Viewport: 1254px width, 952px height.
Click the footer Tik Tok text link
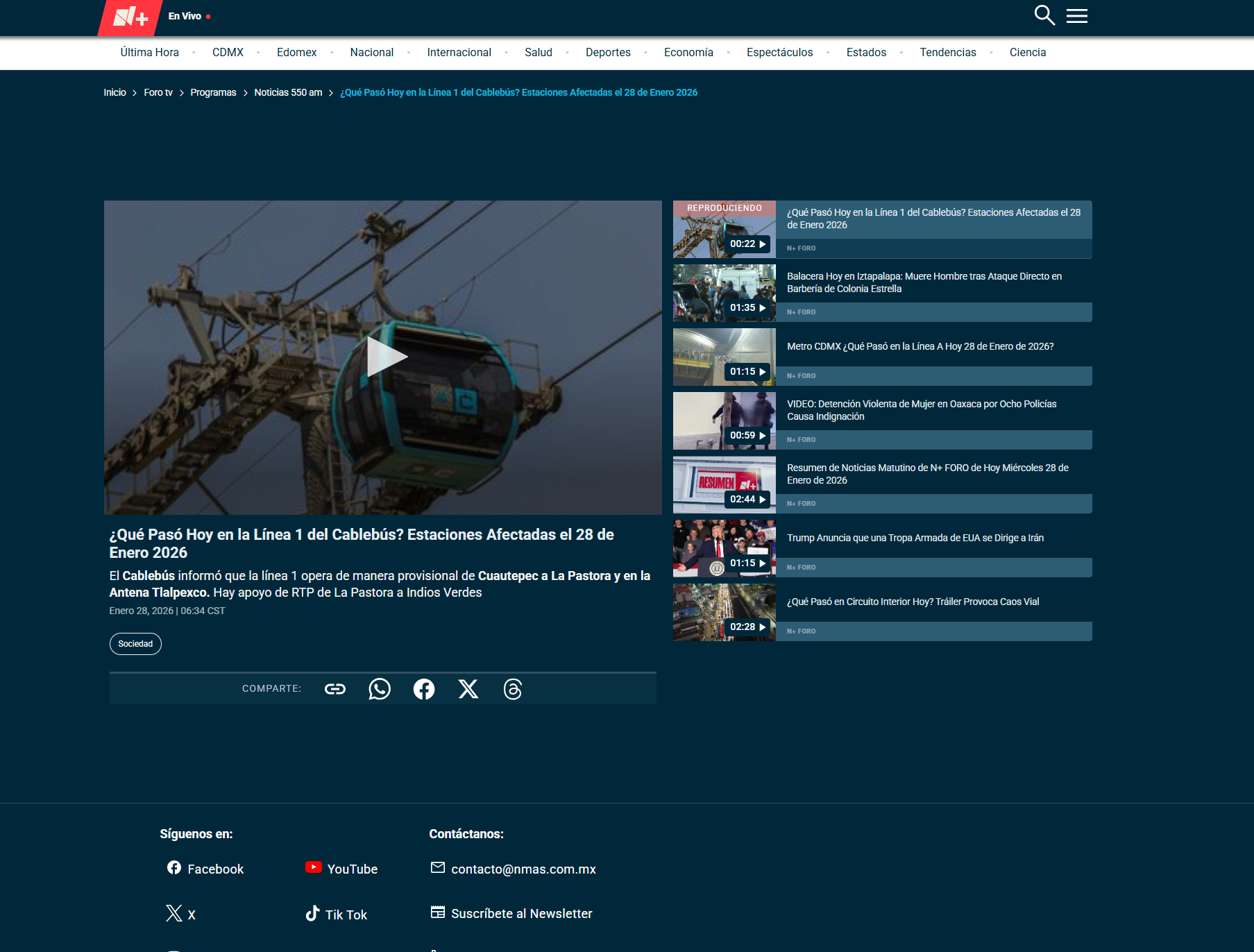pos(346,915)
